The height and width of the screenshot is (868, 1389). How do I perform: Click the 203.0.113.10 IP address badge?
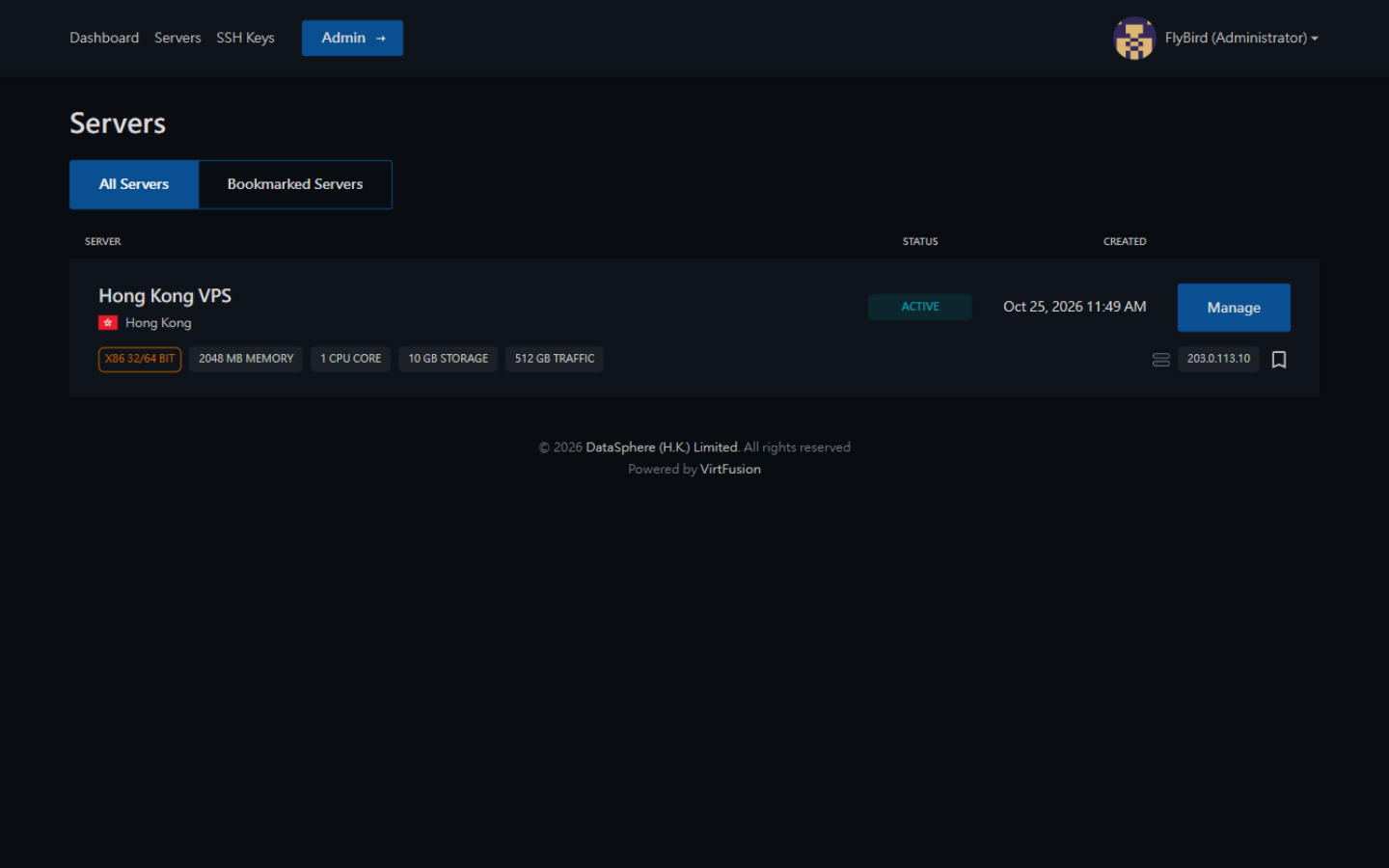click(1218, 359)
